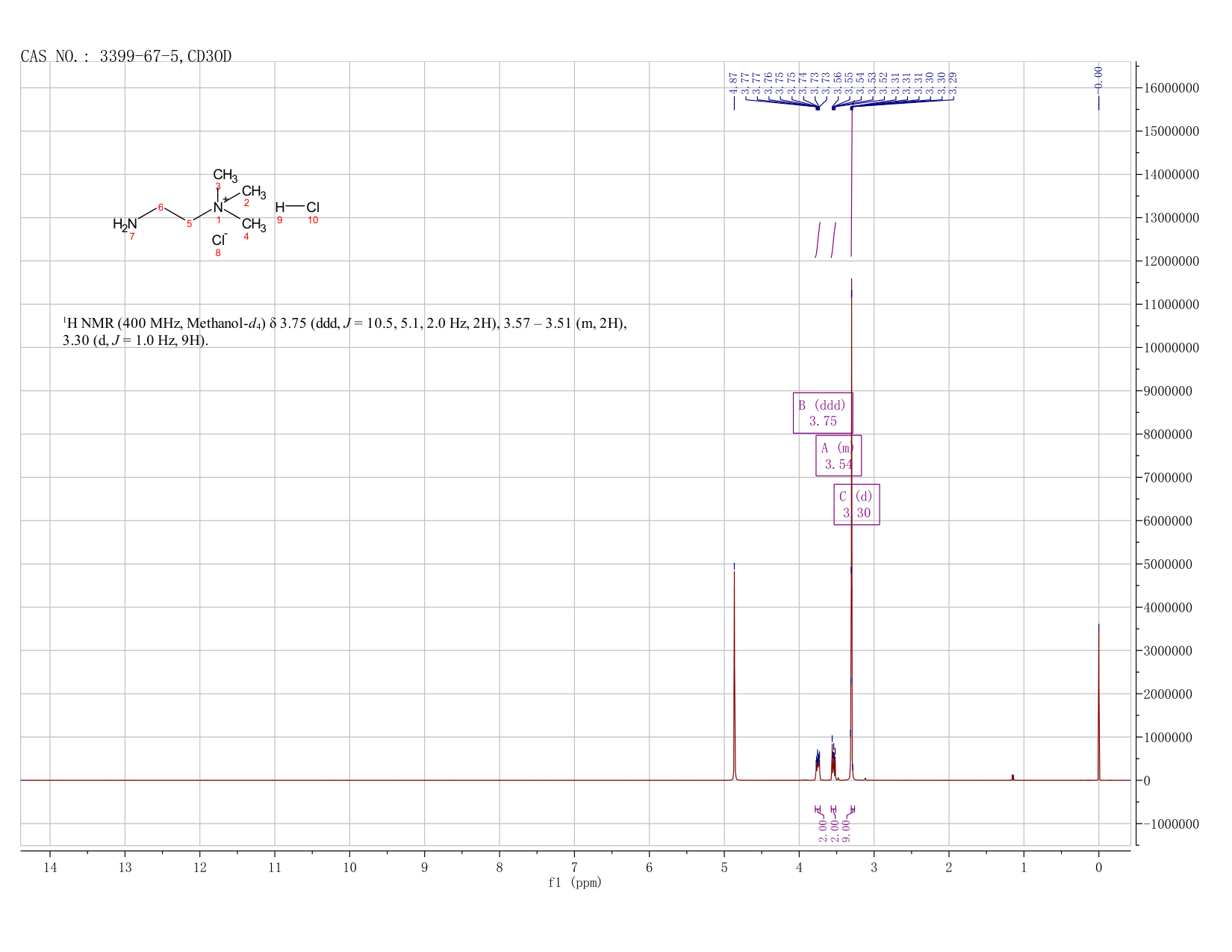Select the multiplet box labeled A (m) 3.54

[x=839, y=455]
